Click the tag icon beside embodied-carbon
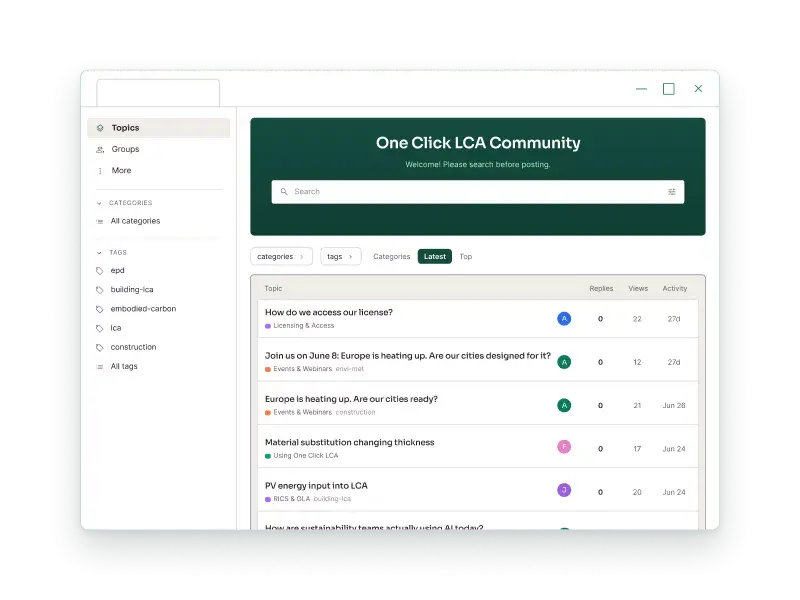 (x=99, y=309)
